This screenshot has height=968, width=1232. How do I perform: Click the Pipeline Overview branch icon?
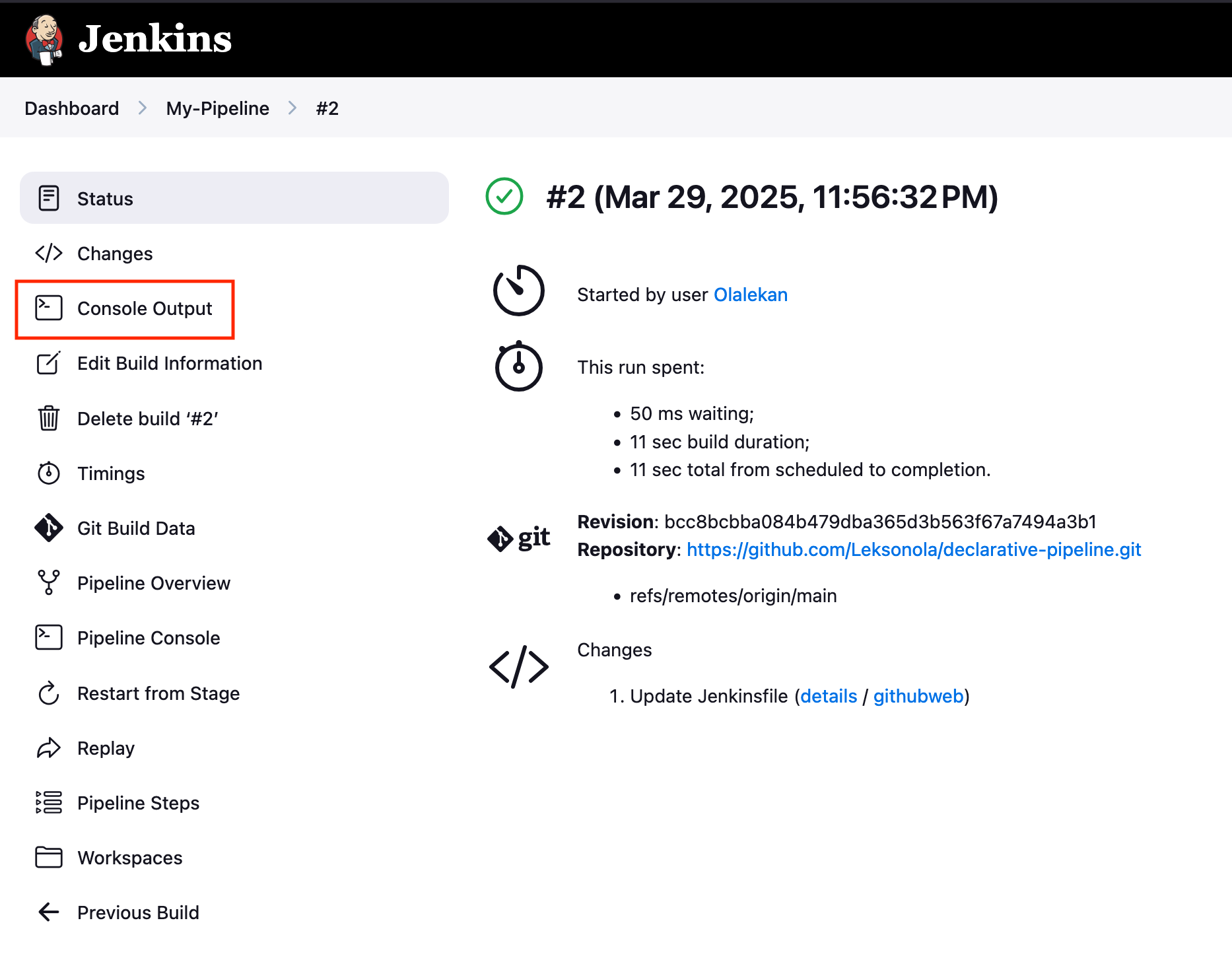[x=49, y=582]
